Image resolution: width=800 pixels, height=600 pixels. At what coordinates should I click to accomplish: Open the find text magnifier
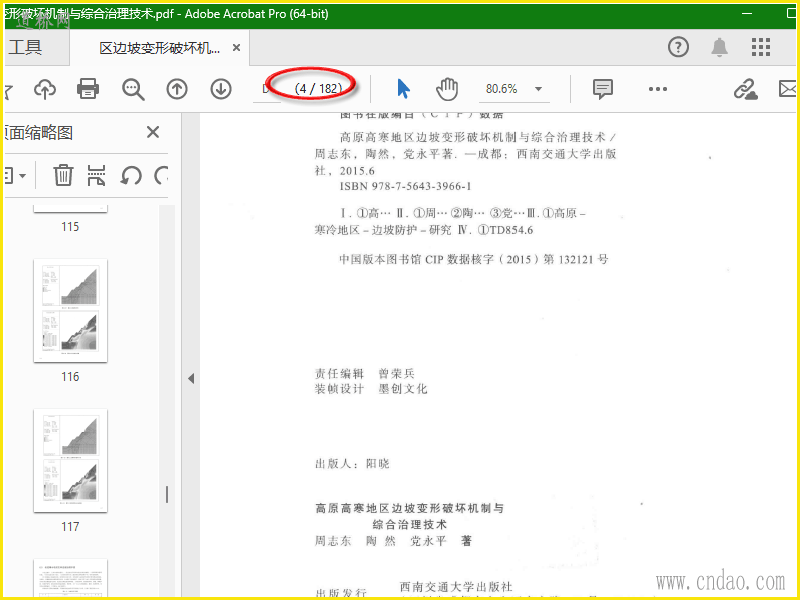tap(133, 89)
